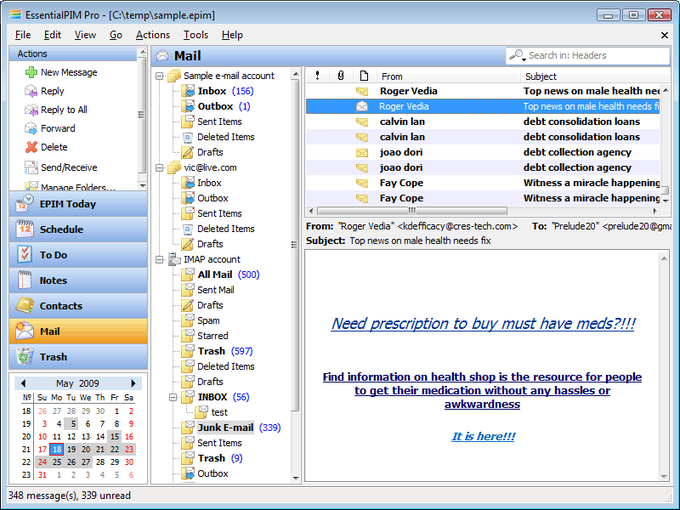
Task: Click the 'It is here!!!' link
Action: (x=483, y=436)
